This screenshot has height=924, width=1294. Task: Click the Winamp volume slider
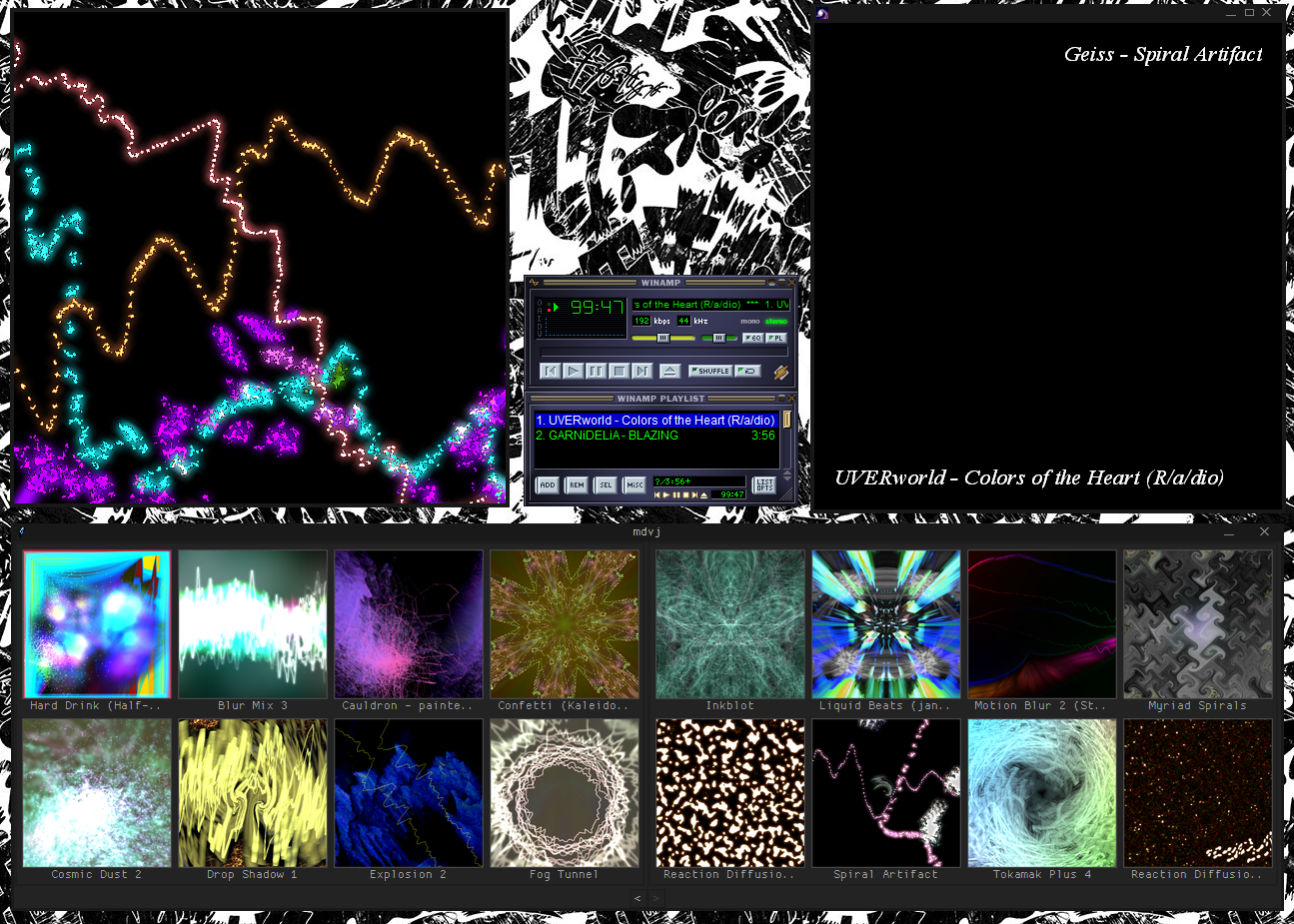pos(663,338)
